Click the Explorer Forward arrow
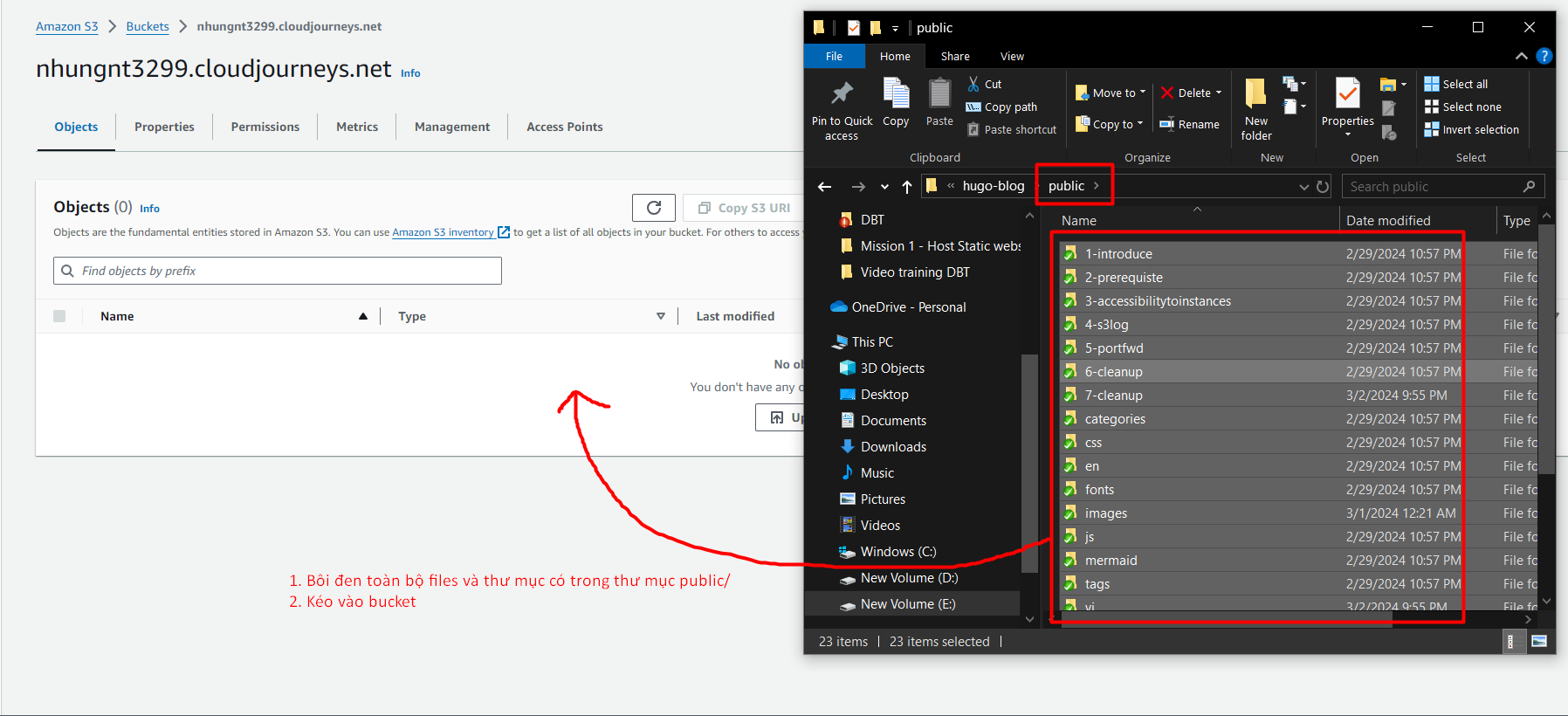Screen dimensions: 1568x716 (x=858, y=186)
